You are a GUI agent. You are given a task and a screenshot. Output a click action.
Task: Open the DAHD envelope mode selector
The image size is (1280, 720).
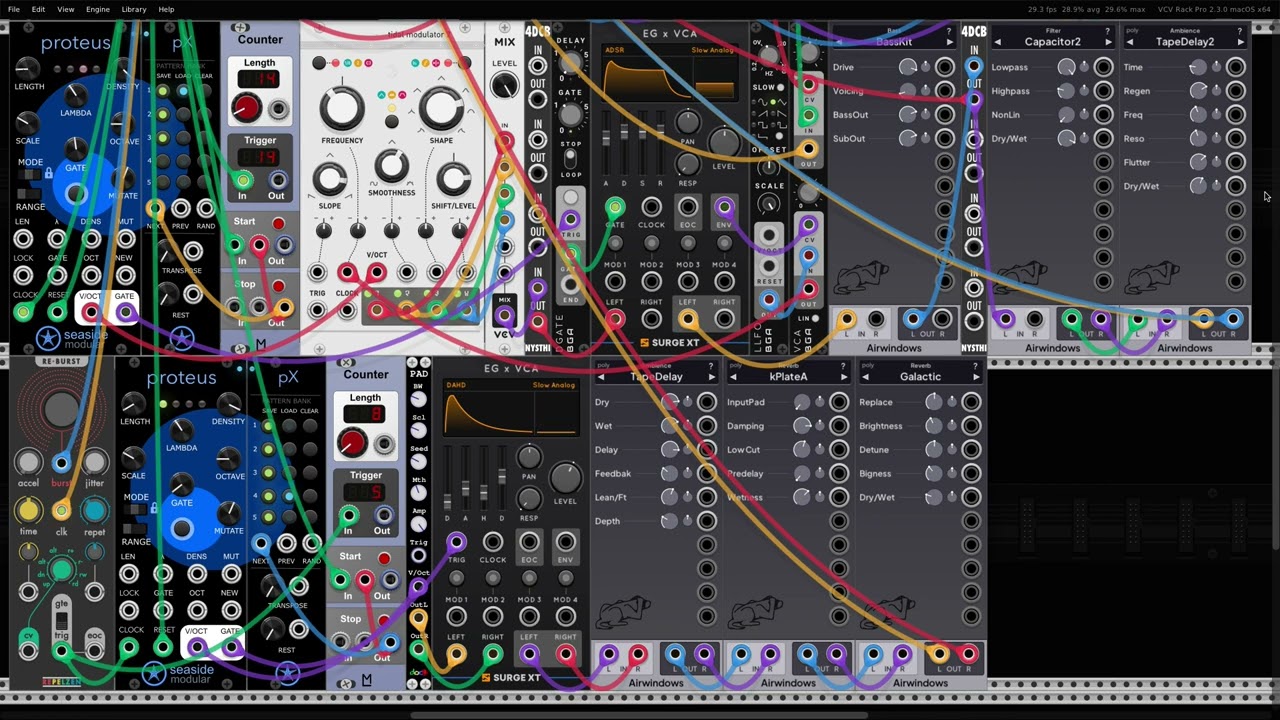click(x=456, y=385)
